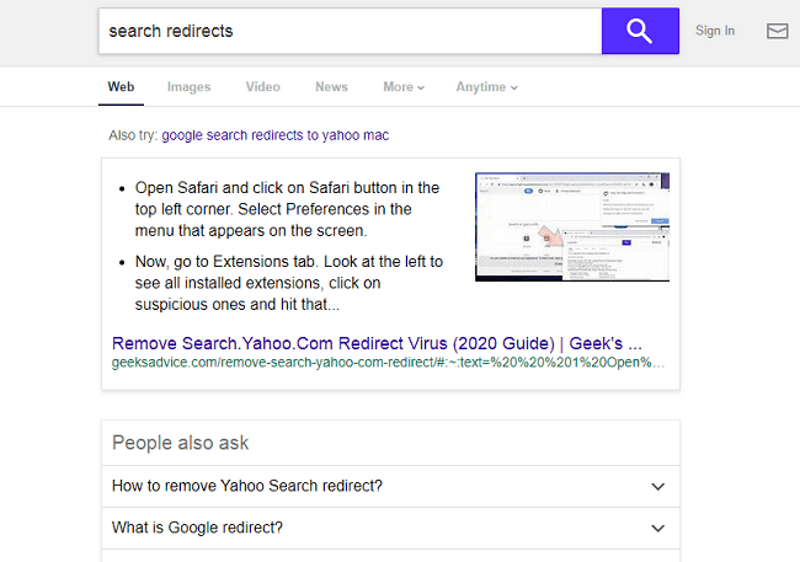Switch to the Images tab
The width and height of the screenshot is (800, 562).
pos(189,87)
